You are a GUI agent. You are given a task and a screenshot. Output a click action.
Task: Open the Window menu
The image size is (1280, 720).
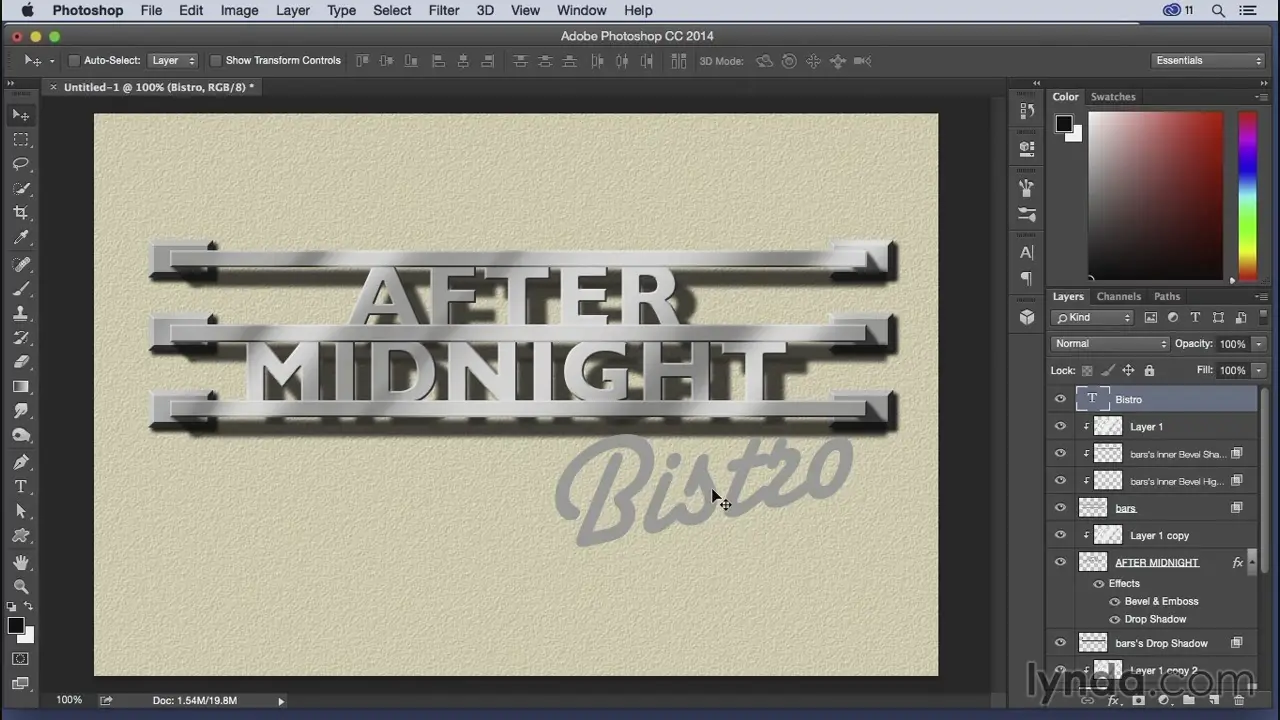[581, 10]
